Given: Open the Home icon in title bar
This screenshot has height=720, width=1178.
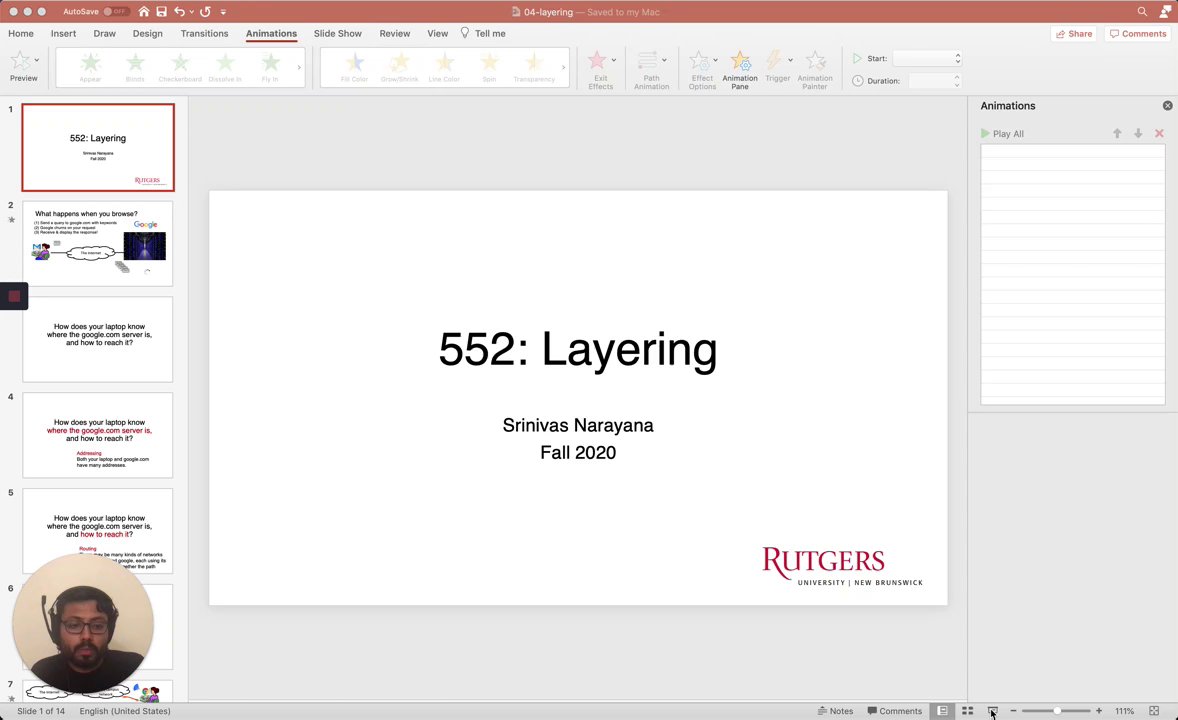Looking at the screenshot, I should click(143, 11).
